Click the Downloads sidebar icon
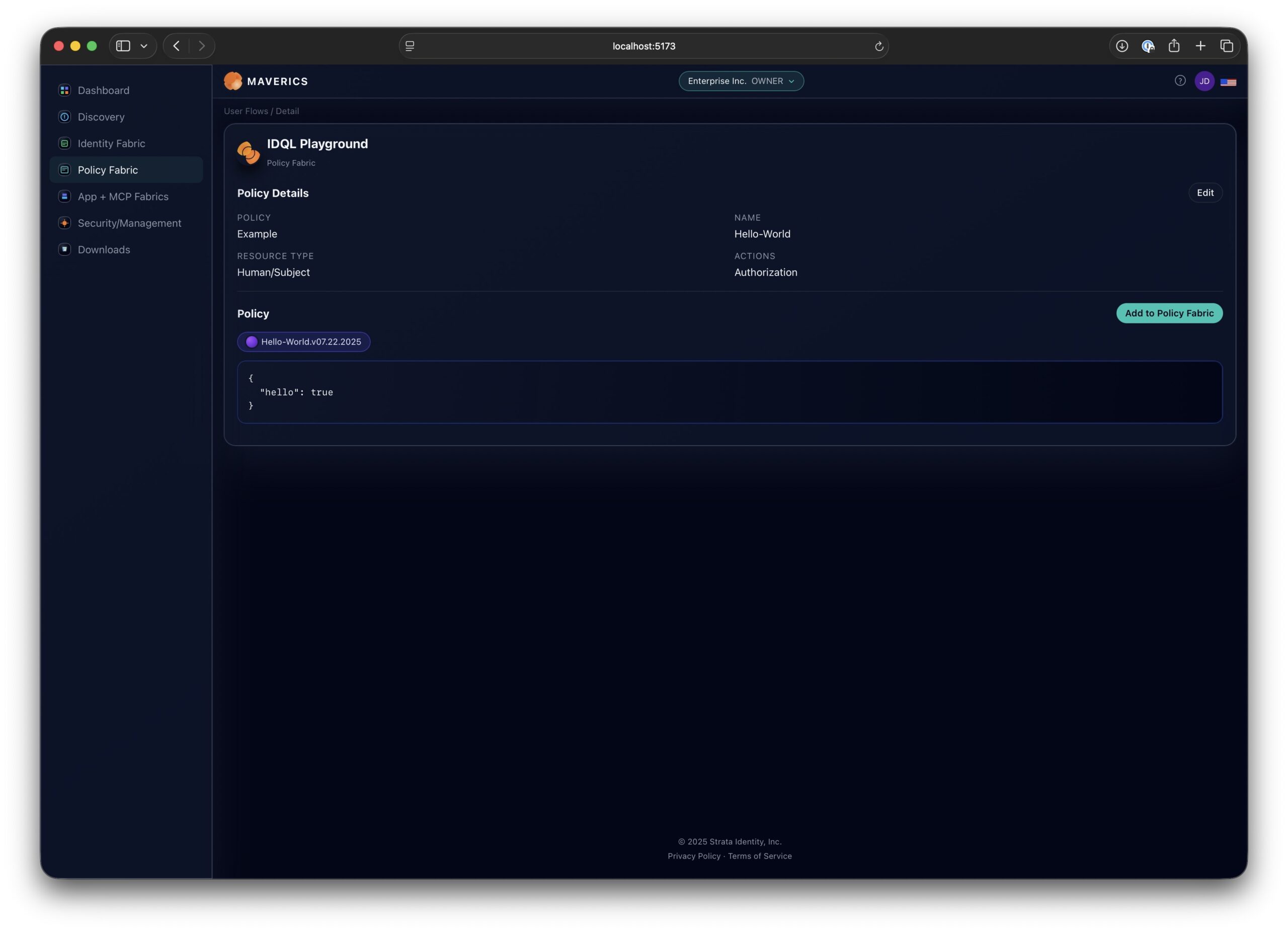This screenshot has width=1288, height=932. 65,250
